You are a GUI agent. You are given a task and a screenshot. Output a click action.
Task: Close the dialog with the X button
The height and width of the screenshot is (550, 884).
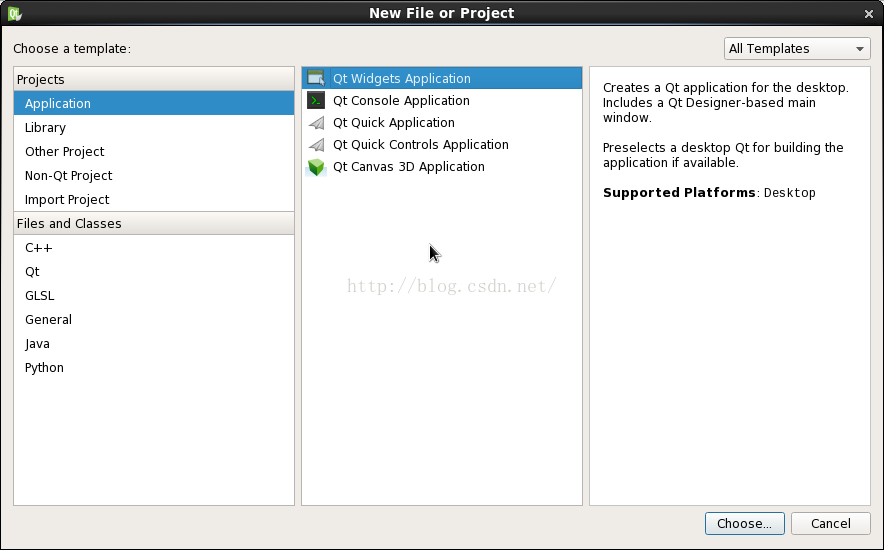click(869, 14)
